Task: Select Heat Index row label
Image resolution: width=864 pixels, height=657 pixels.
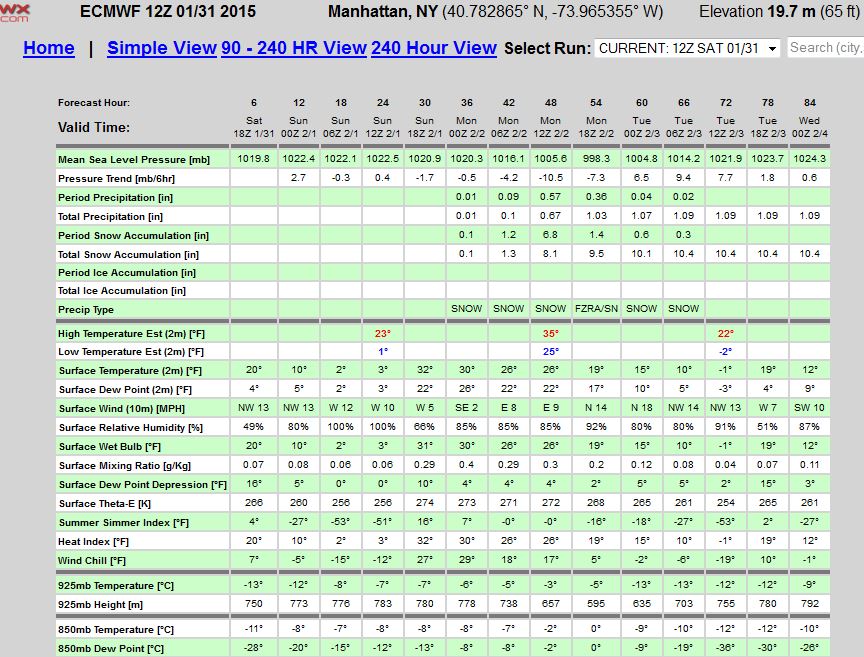Action: [x=93, y=542]
